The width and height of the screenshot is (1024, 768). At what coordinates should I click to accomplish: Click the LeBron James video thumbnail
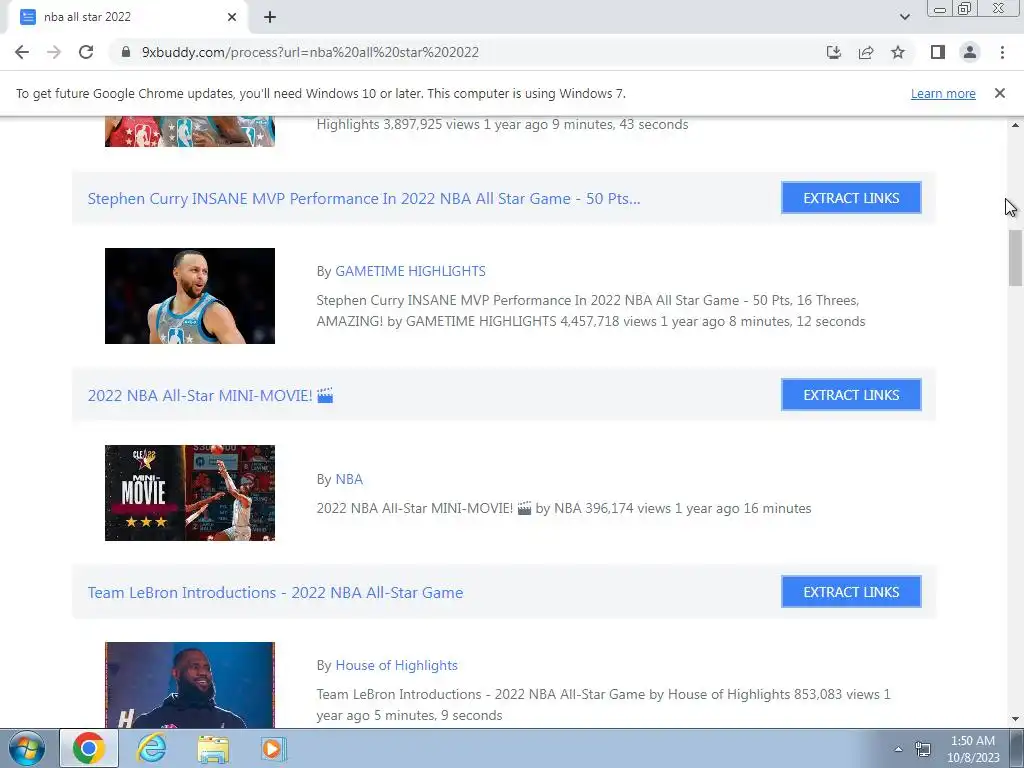190,685
